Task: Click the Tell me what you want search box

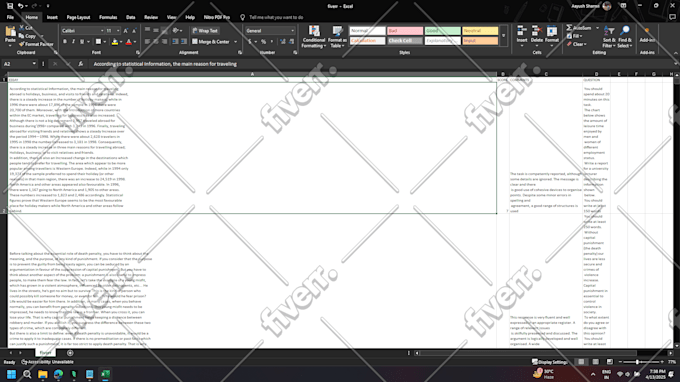Action: (276, 17)
